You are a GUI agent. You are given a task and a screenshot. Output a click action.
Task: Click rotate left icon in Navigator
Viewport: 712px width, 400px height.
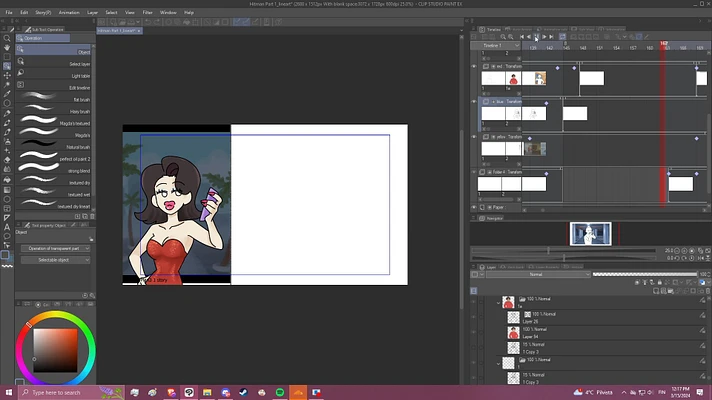pyautogui.click(x=677, y=258)
